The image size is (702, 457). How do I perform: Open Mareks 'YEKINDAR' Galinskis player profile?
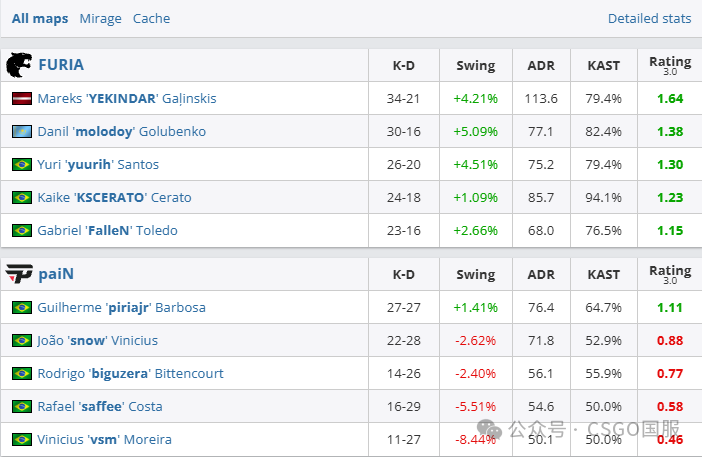127,98
